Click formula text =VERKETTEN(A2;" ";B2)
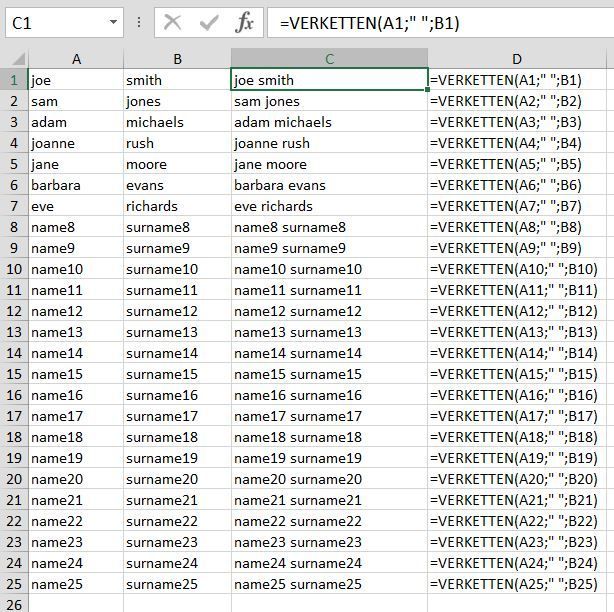This screenshot has height=612, width=614. pos(506,101)
